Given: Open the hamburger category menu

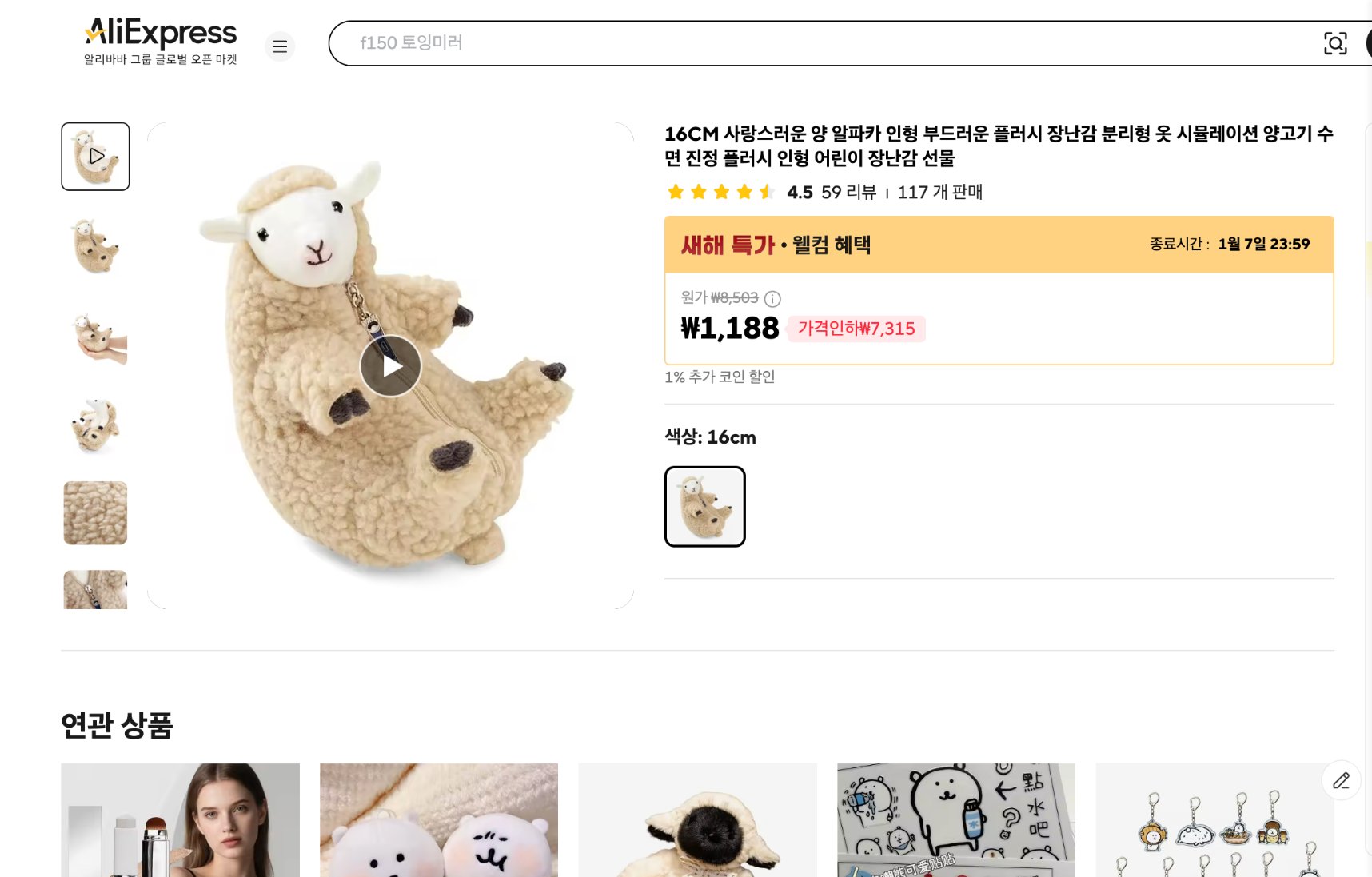Looking at the screenshot, I should tap(280, 46).
